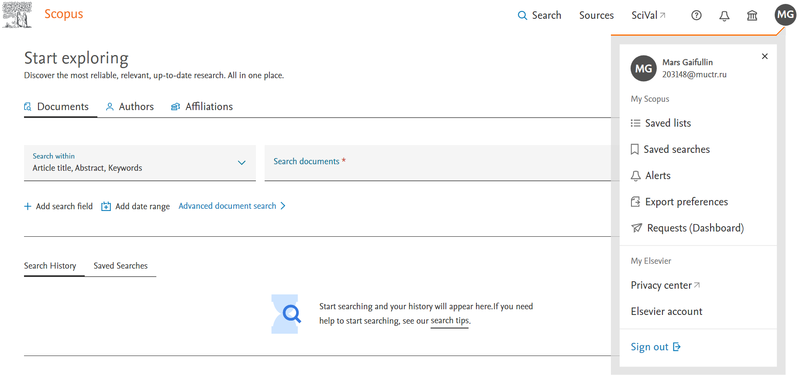Add search field
Image resolution: width=800 pixels, height=387 pixels.
tap(58, 207)
